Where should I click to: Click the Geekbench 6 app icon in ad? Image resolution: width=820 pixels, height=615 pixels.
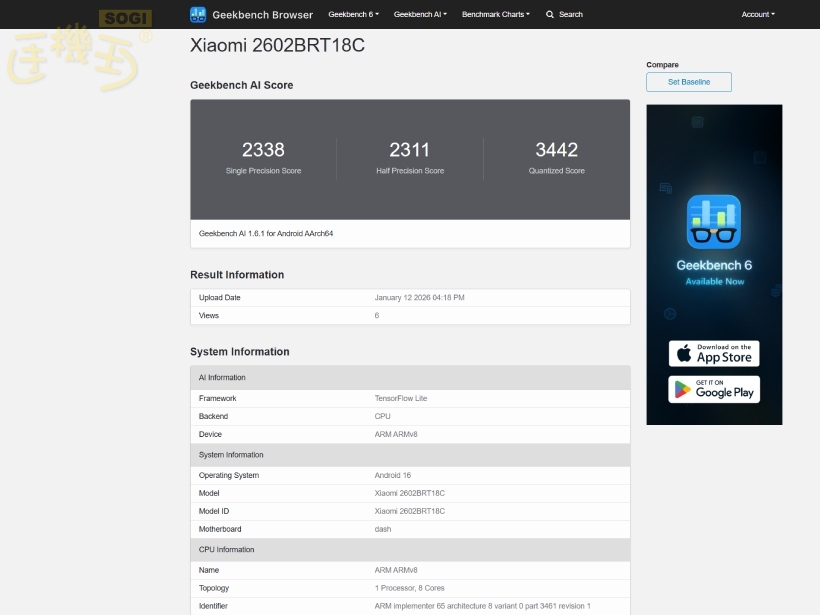714,222
